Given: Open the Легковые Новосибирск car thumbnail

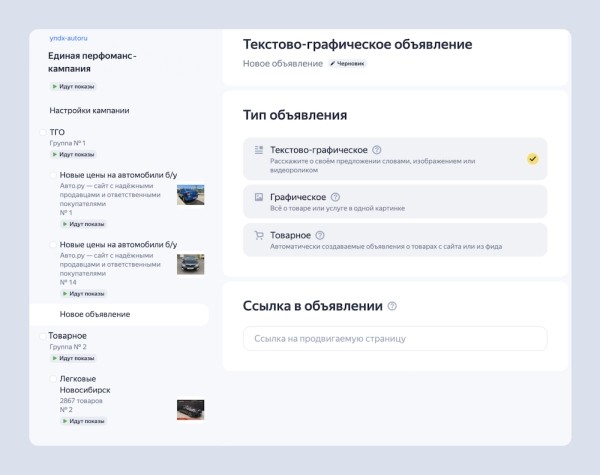Looking at the screenshot, I should pos(190,408).
